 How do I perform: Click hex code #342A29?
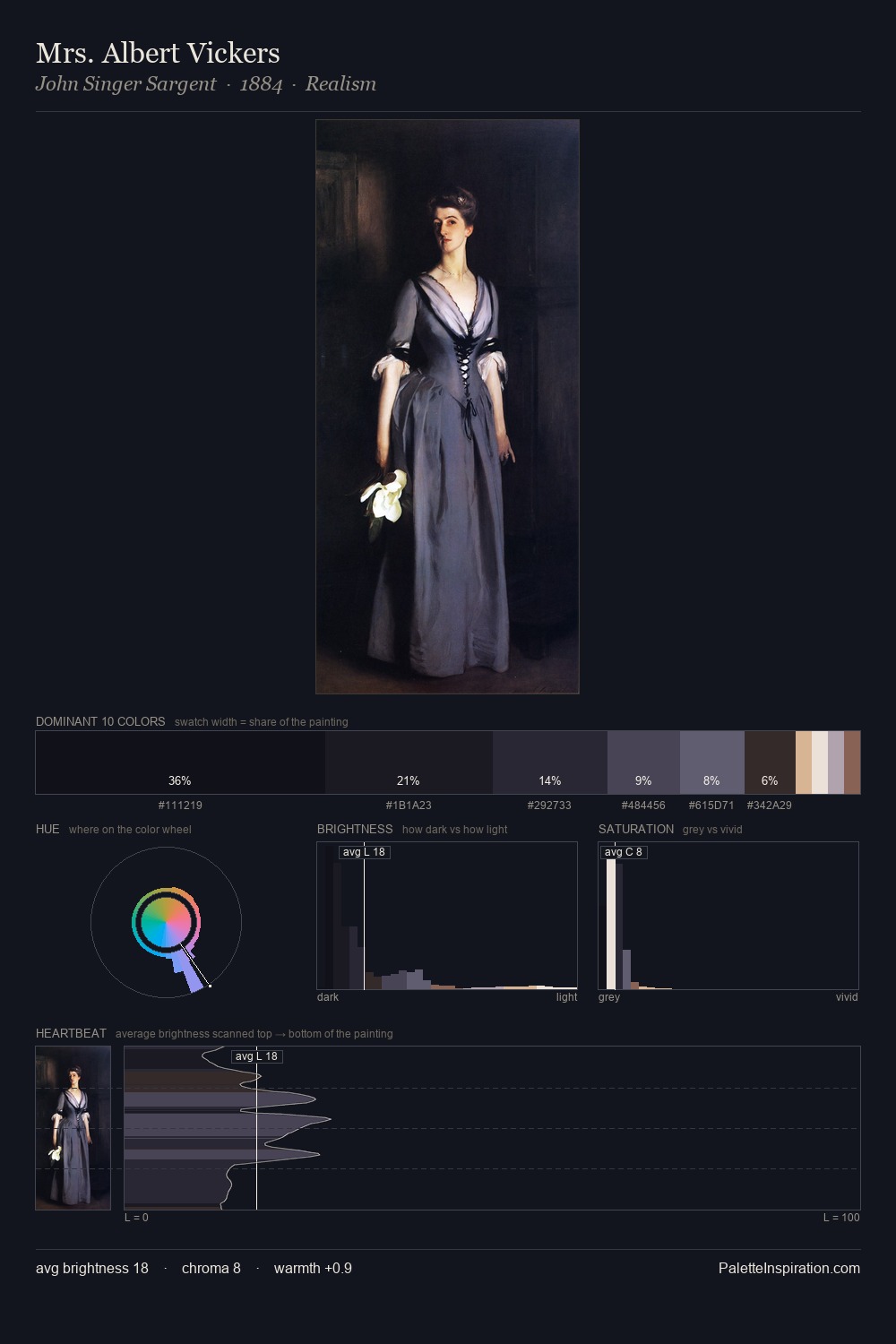point(770,806)
